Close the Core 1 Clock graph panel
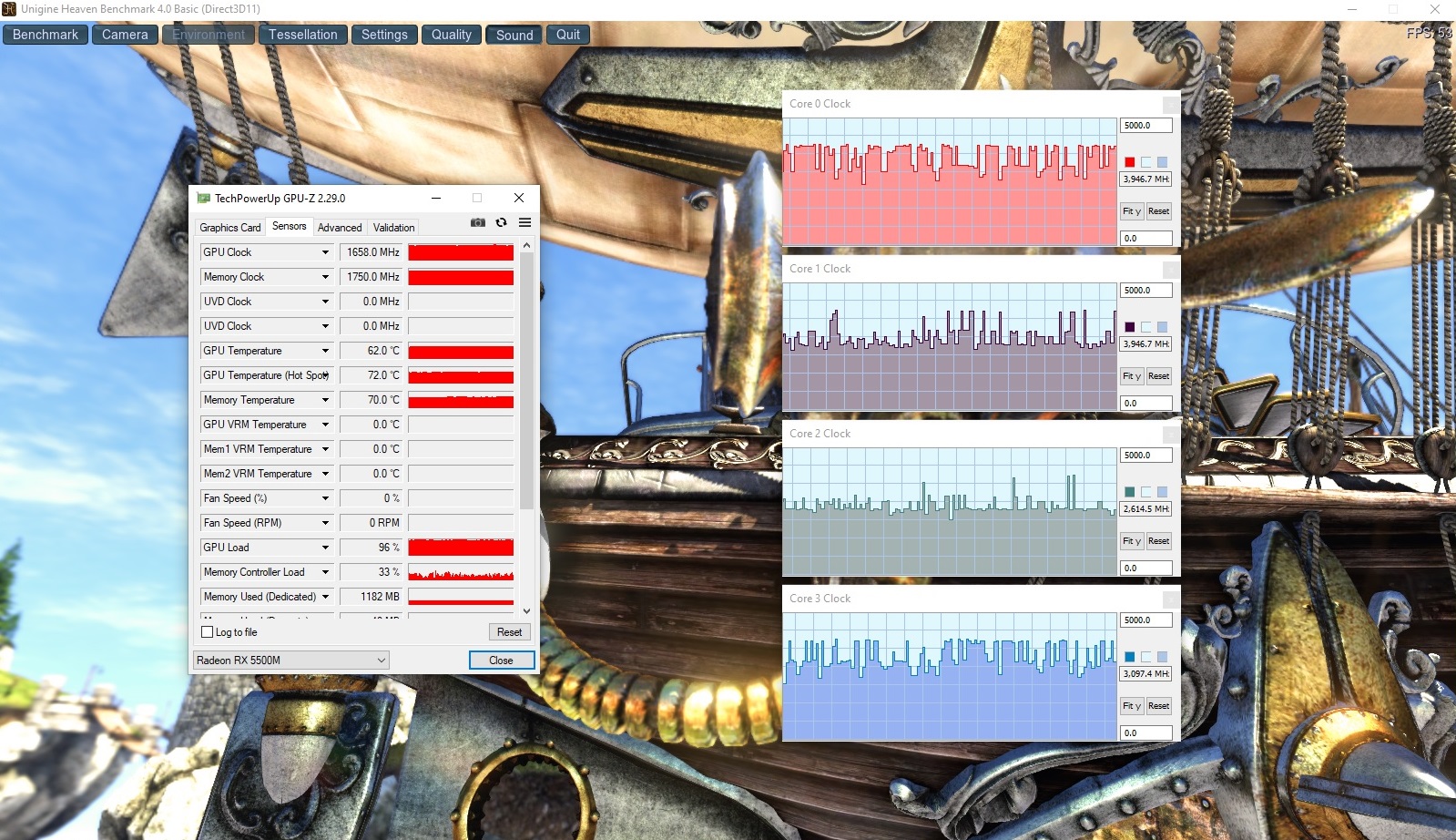 pyautogui.click(x=1171, y=270)
